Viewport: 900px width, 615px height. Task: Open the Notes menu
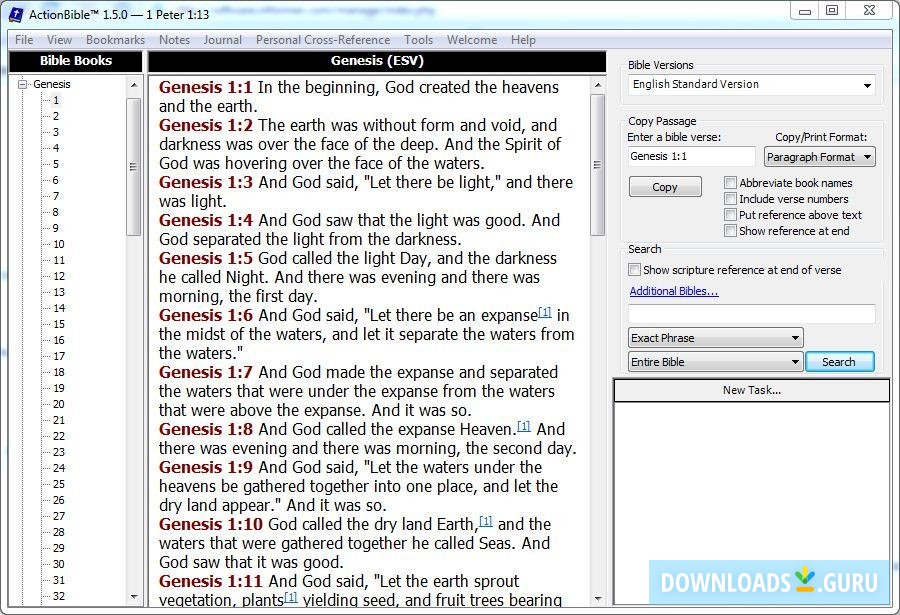pos(174,40)
